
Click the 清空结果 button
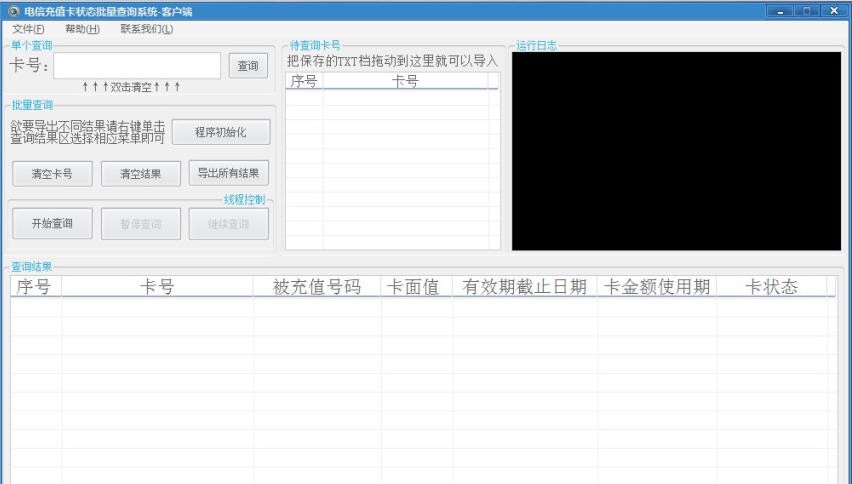pyautogui.click(x=141, y=174)
